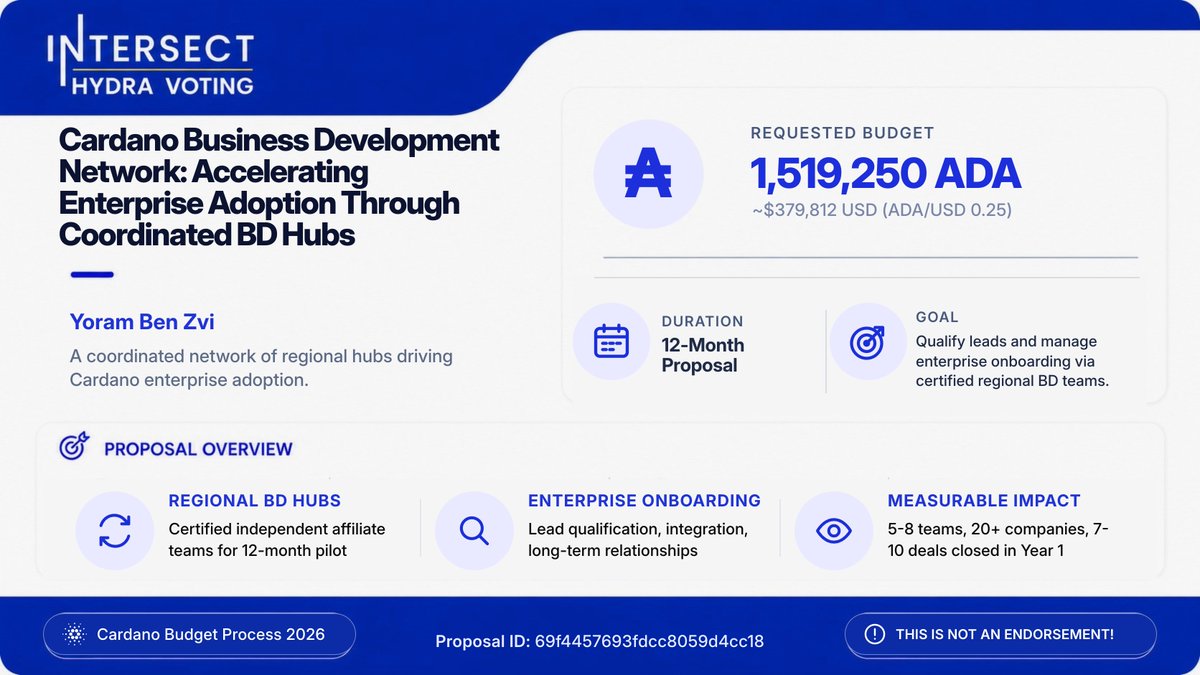
Task: Click the DURATION label
Action: [x=702, y=321]
